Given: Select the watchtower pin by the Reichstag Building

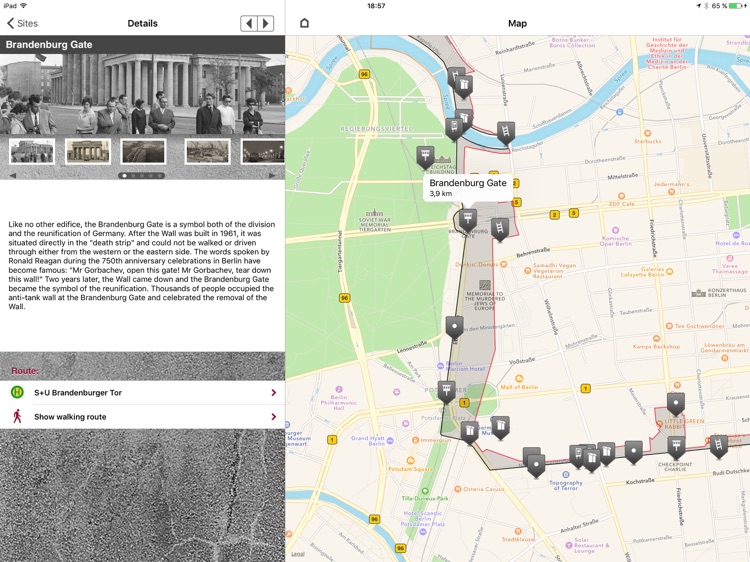Looking at the screenshot, I should click(x=425, y=157).
